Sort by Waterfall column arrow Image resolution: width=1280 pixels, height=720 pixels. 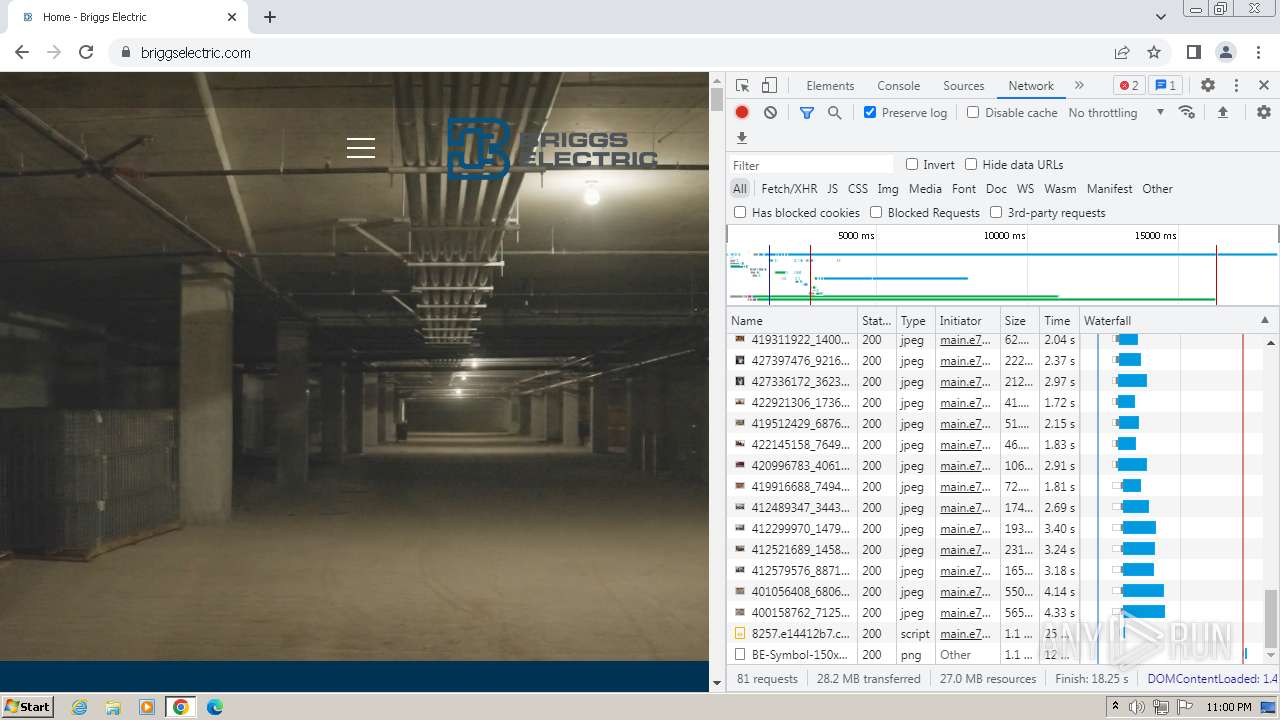click(1264, 320)
